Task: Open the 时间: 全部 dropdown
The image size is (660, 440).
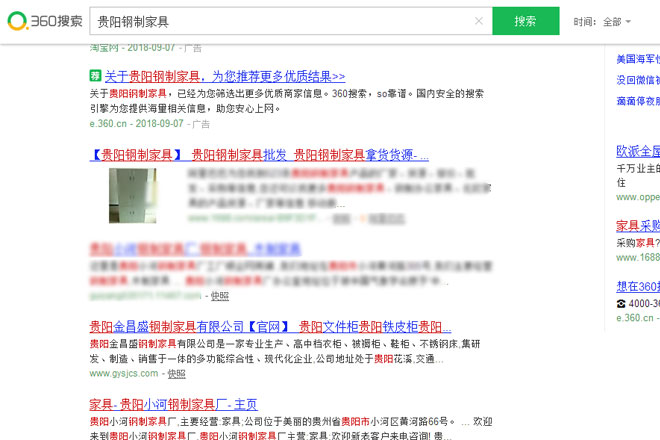Action: tap(602, 21)
